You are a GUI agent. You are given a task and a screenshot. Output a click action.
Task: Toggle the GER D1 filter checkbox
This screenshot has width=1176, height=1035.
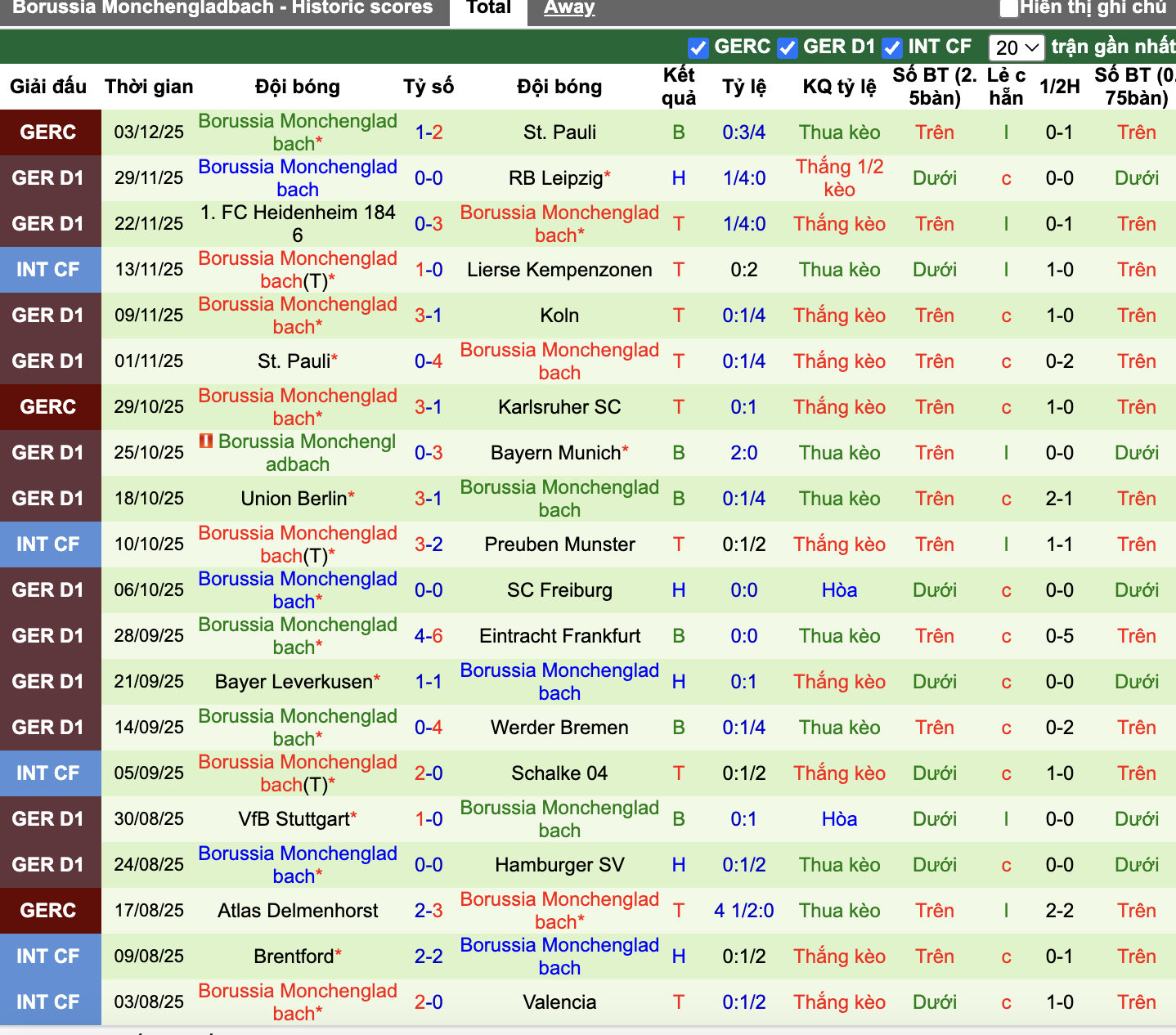tap(787, 47)
